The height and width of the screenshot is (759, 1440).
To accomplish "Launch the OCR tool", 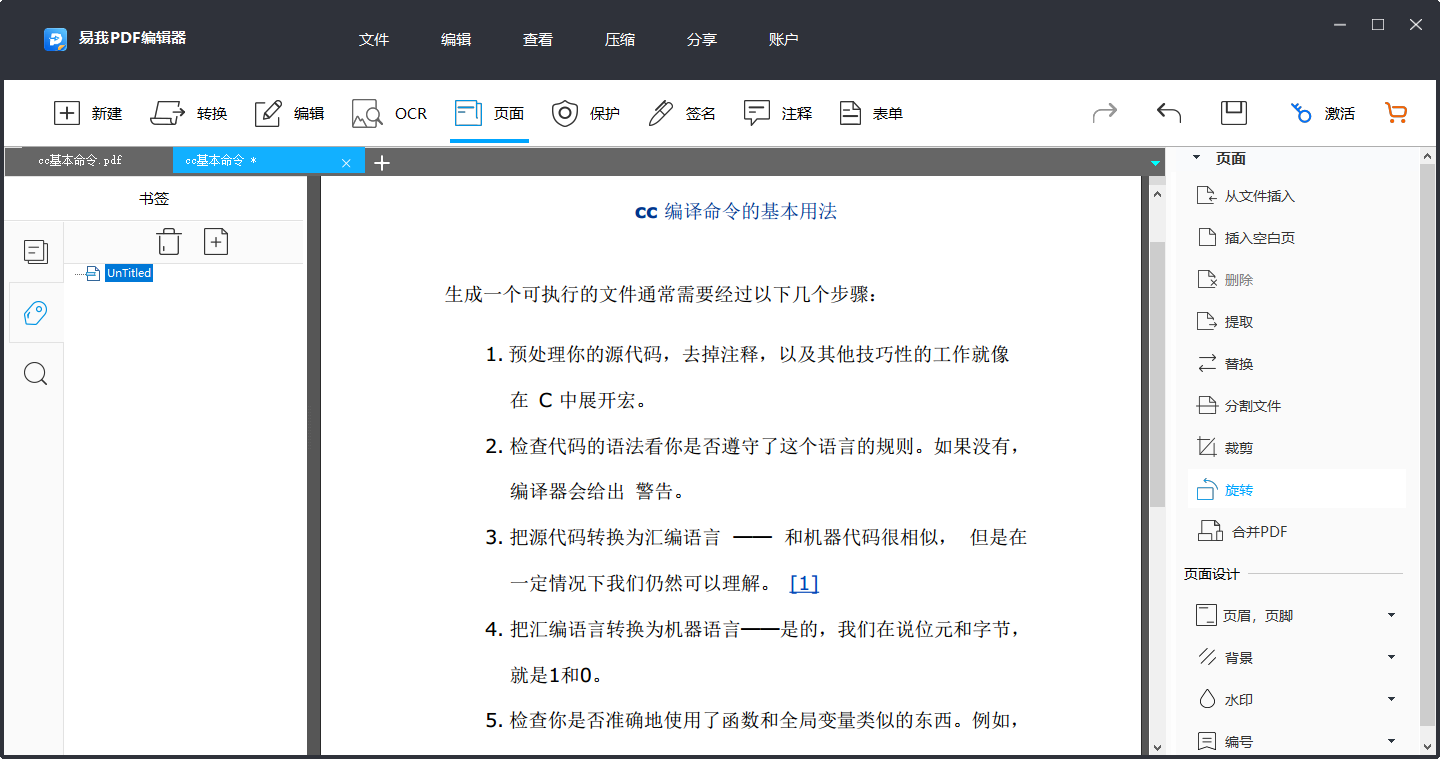I will (x=389, y=113).
